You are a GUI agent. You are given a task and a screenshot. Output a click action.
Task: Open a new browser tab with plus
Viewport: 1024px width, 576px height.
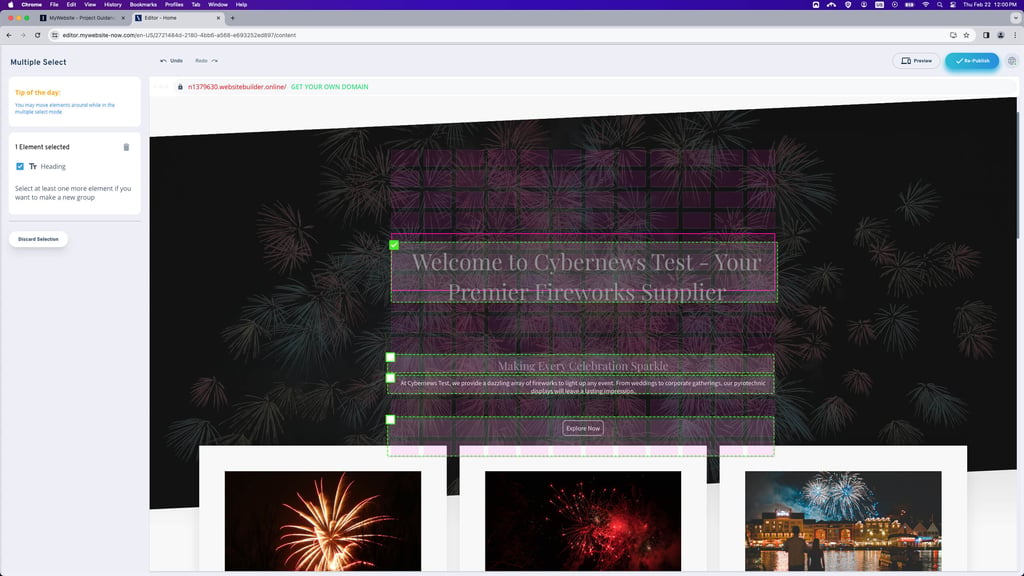[232, 18]
